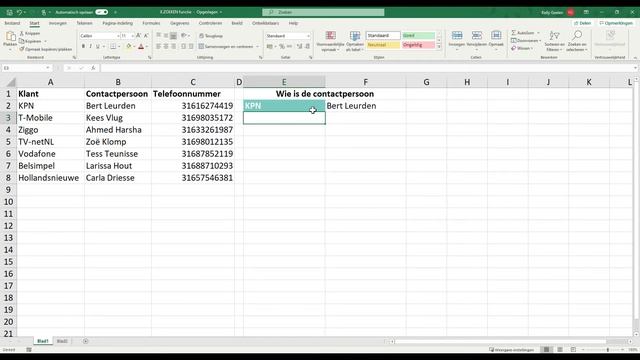This screenshot has height=360, width=640.
Task: Click the fill color bucket swatch
Action: tap(129, 47)
